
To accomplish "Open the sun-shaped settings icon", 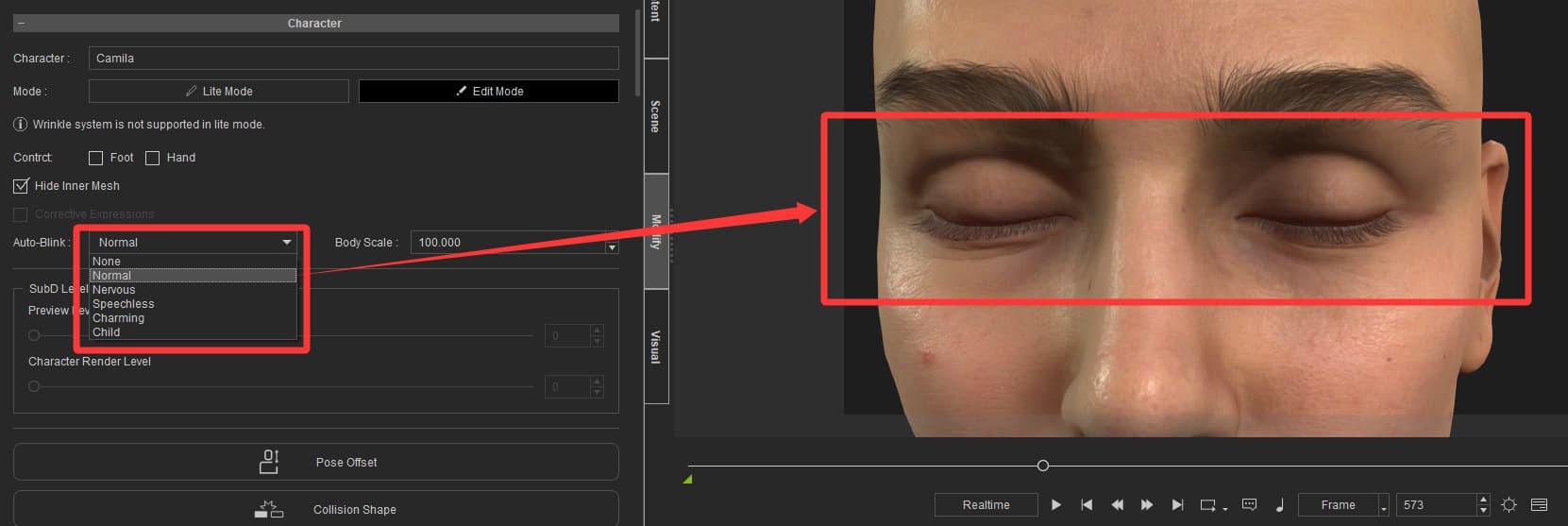I will [1509, 505].
